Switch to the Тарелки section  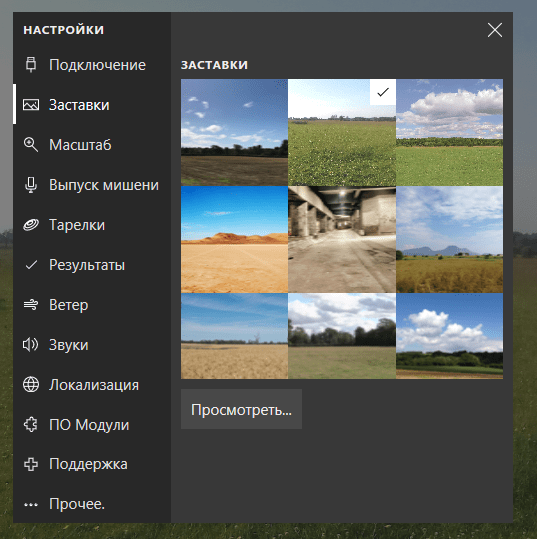[92, 225]
